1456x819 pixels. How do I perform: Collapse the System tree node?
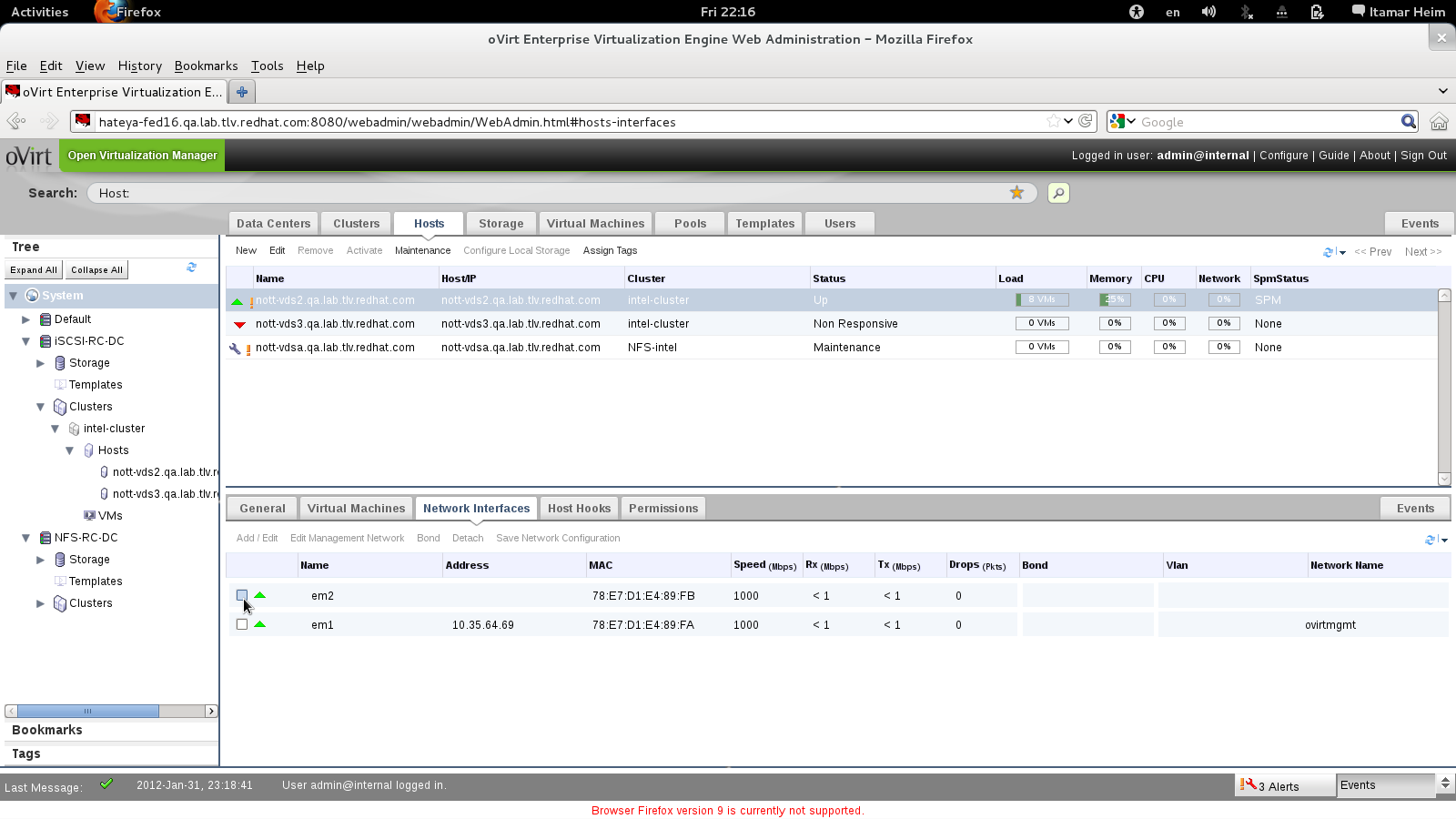[x=13, y=296]
